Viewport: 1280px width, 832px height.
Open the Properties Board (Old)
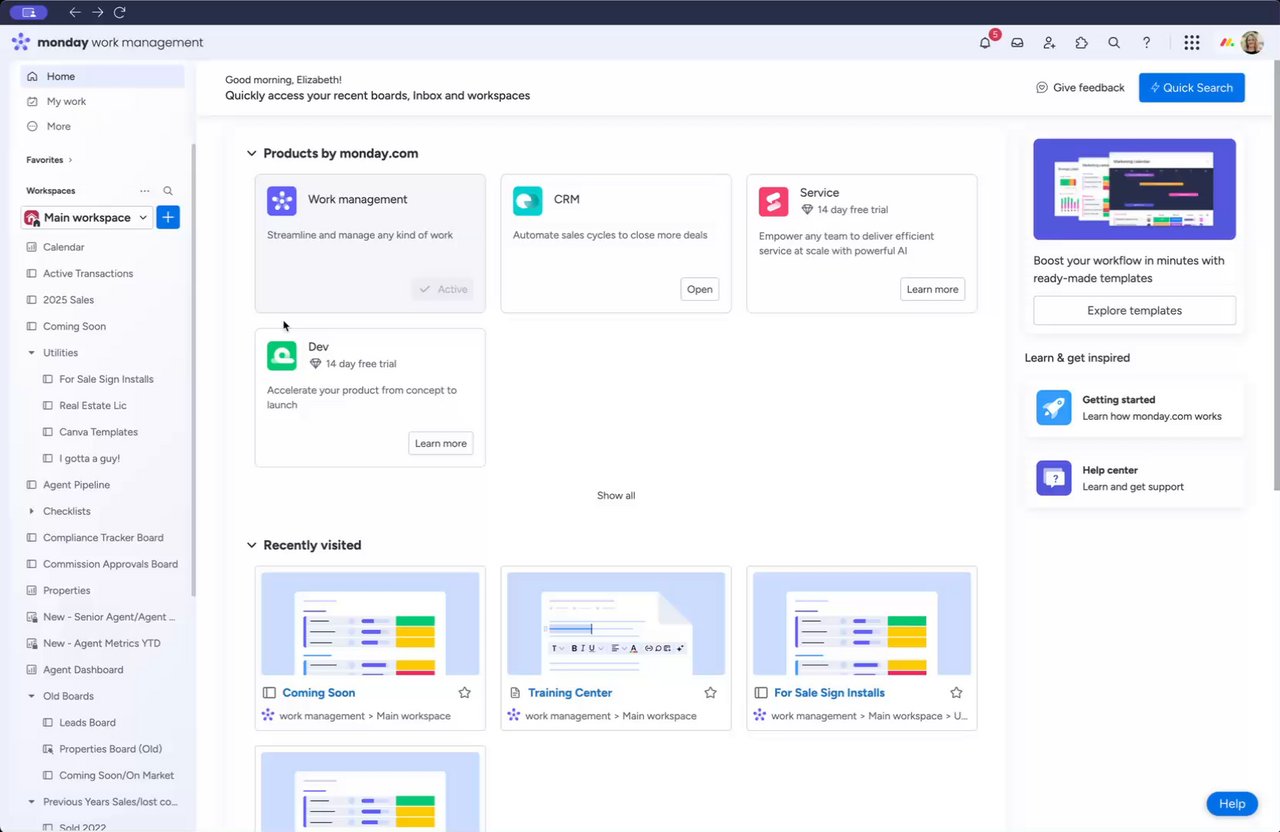(x=111, y=749)
